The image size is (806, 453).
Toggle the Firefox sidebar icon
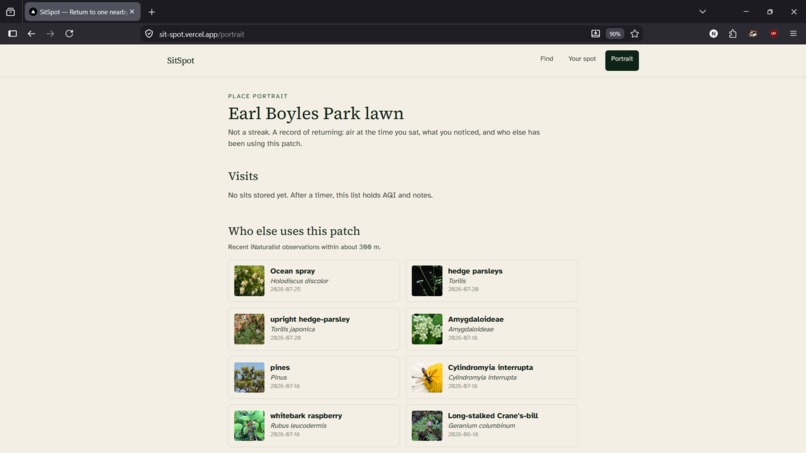point(13,34)
